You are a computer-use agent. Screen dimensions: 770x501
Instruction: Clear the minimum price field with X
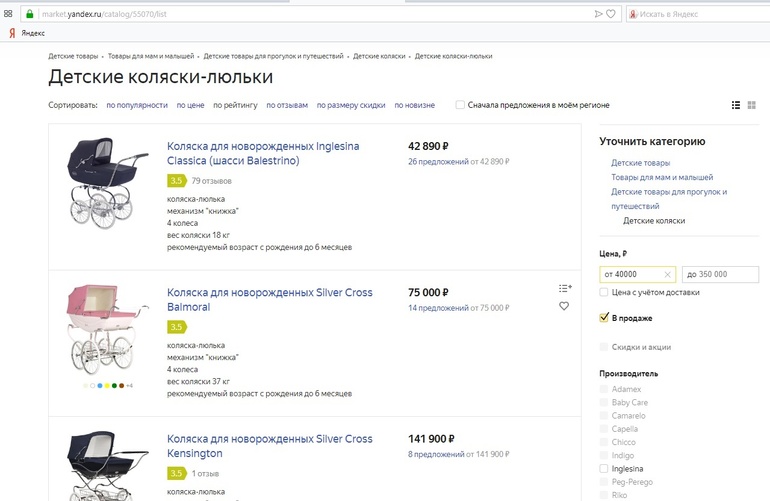668,274
